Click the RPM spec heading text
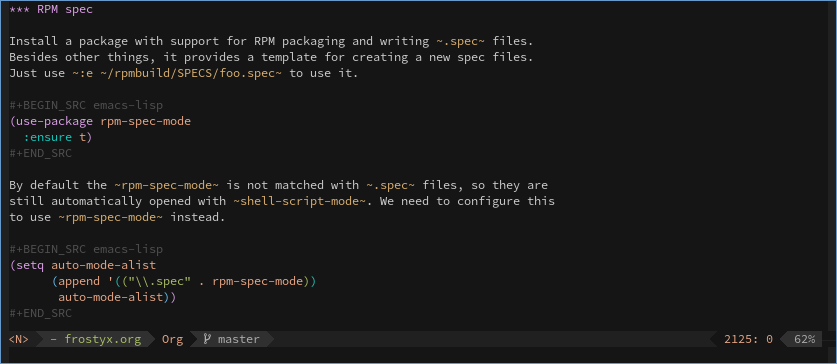 pyautogui.click(x=65, y=10)
